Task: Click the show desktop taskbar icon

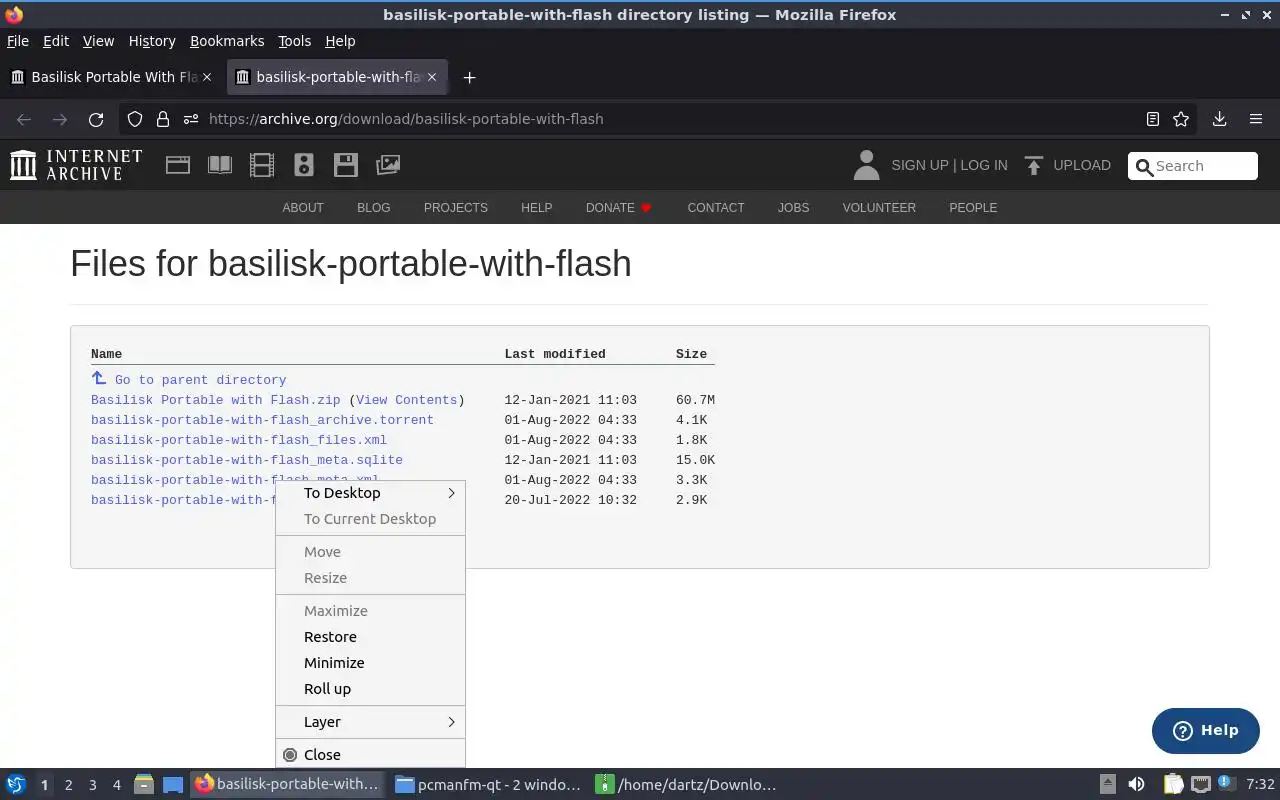Action: click(173, 784)
